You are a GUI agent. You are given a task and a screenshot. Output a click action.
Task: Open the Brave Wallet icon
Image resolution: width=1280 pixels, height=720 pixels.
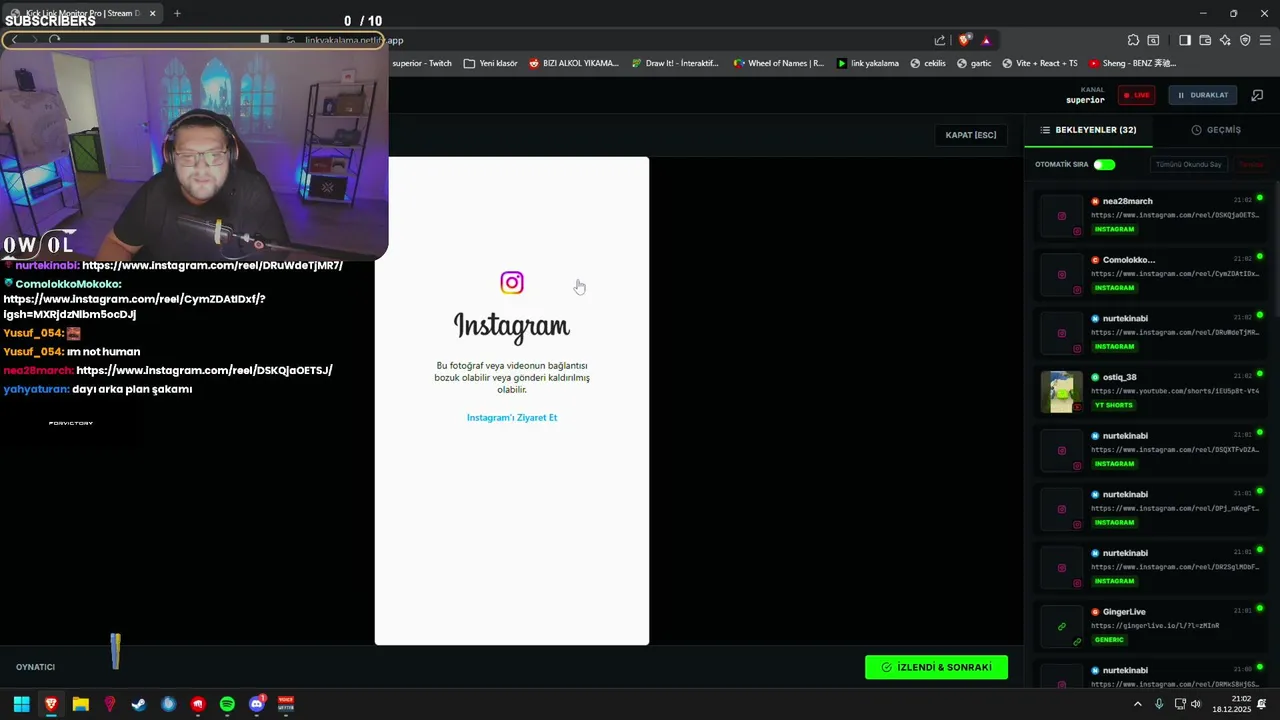(x=1205, y=40)
